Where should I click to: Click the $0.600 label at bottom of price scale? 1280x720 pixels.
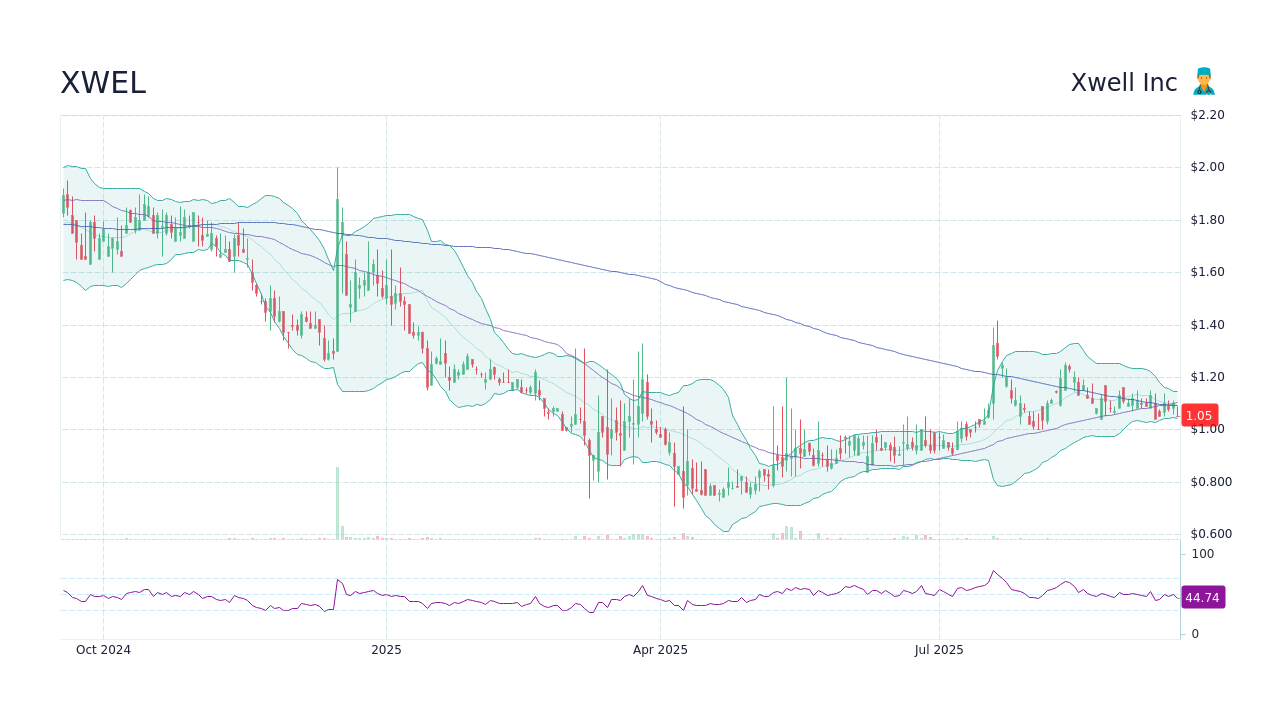(x=1213, y=534)
